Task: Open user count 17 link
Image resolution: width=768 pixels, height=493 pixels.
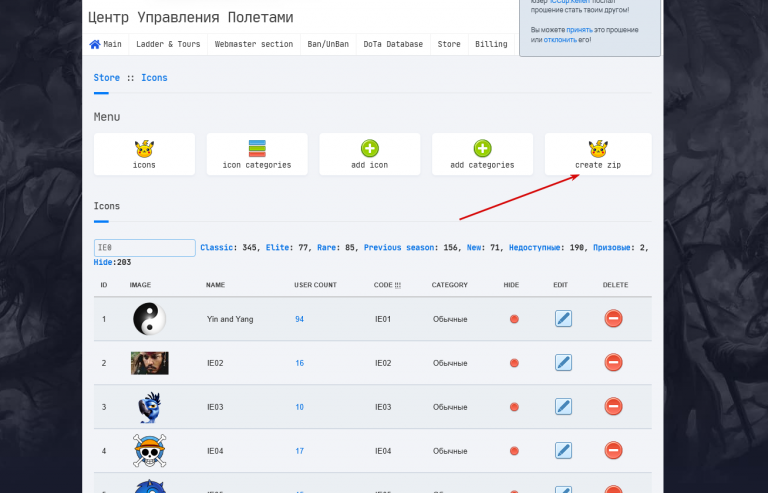Action: (299, 451)
